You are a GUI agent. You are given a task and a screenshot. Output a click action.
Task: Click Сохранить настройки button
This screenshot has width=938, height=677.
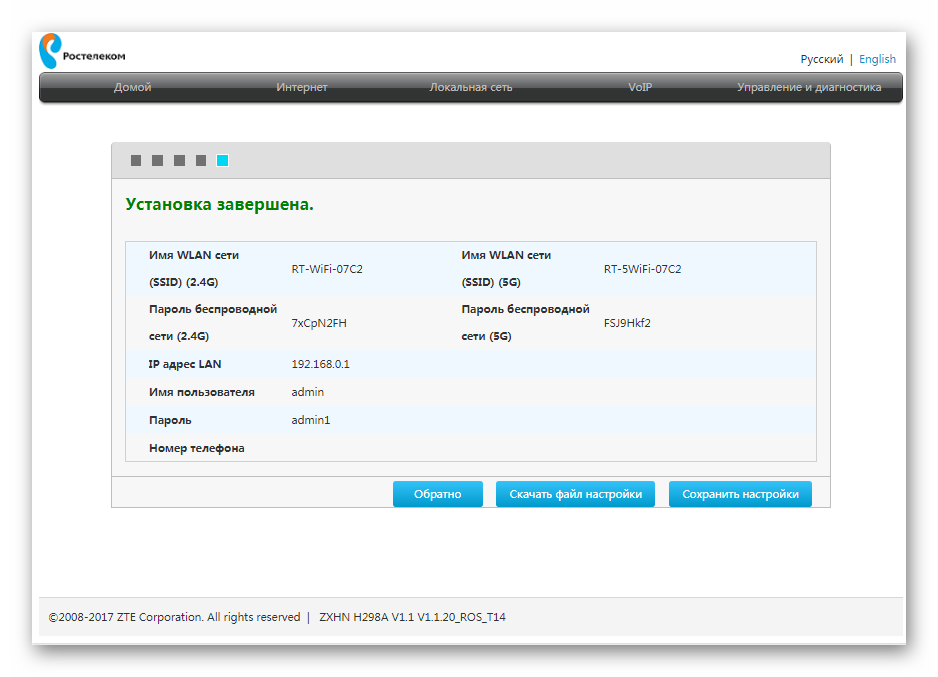[741, 494]
